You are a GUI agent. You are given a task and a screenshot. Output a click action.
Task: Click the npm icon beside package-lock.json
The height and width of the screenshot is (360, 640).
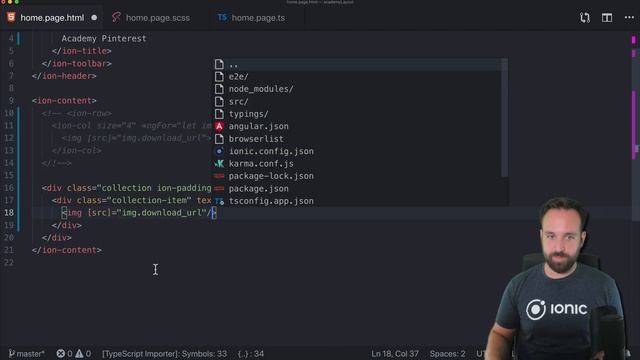click(x=219, y=176)
